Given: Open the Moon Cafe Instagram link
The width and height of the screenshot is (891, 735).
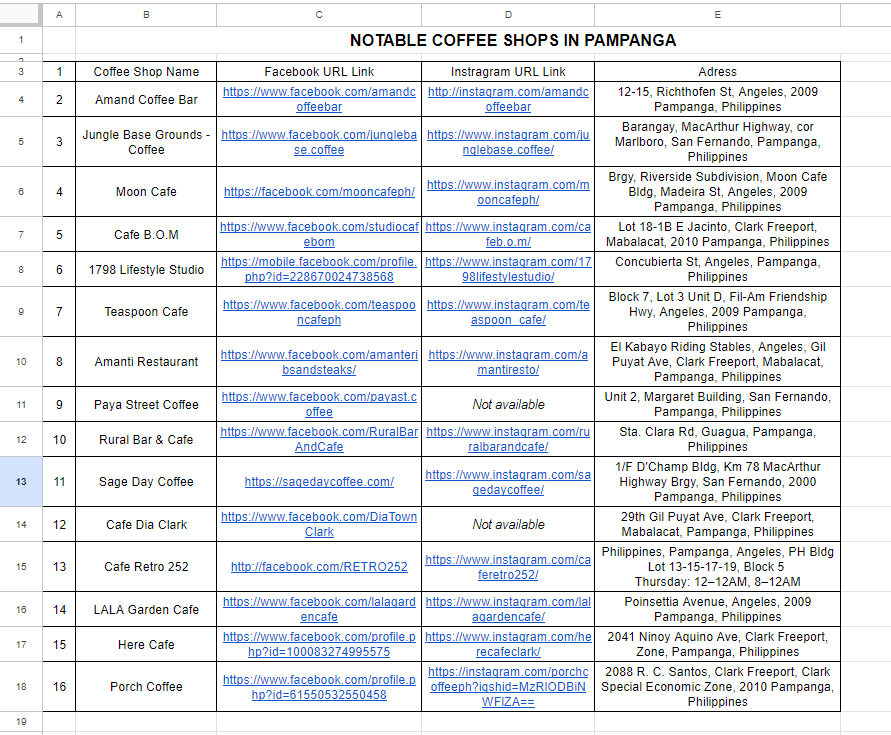Looking at the screenshot, I should pyautogui.click(x=508, y=192).
